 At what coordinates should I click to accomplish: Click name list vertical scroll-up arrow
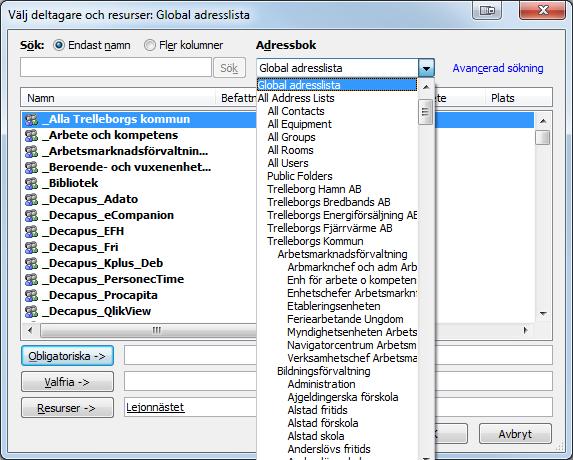pyautogui.click(x=543, y=121)
